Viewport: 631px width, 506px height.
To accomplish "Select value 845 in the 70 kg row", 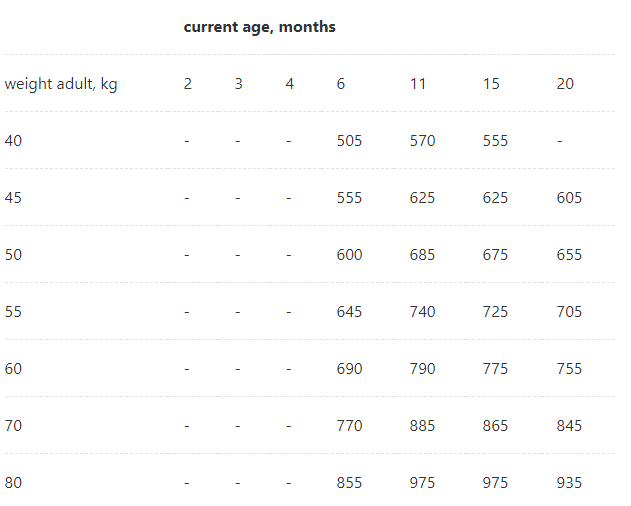I will point(569,425).
